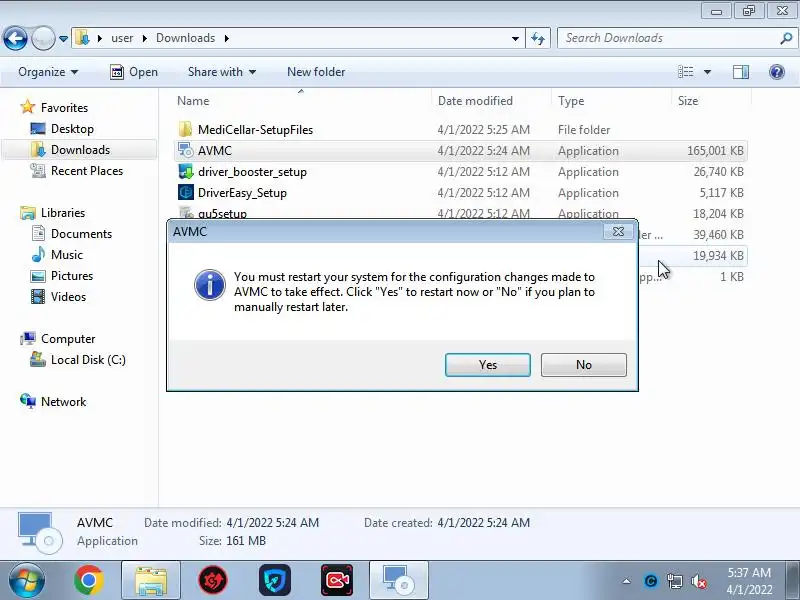Open the Documents library

(81, 234)
